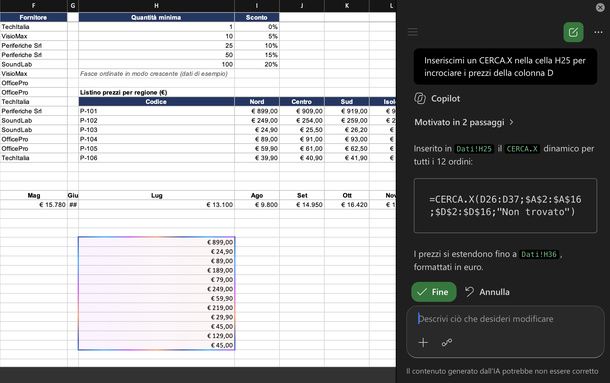Click the link icon below prompt box
The image size is (610, 383).
pos(447,343)
